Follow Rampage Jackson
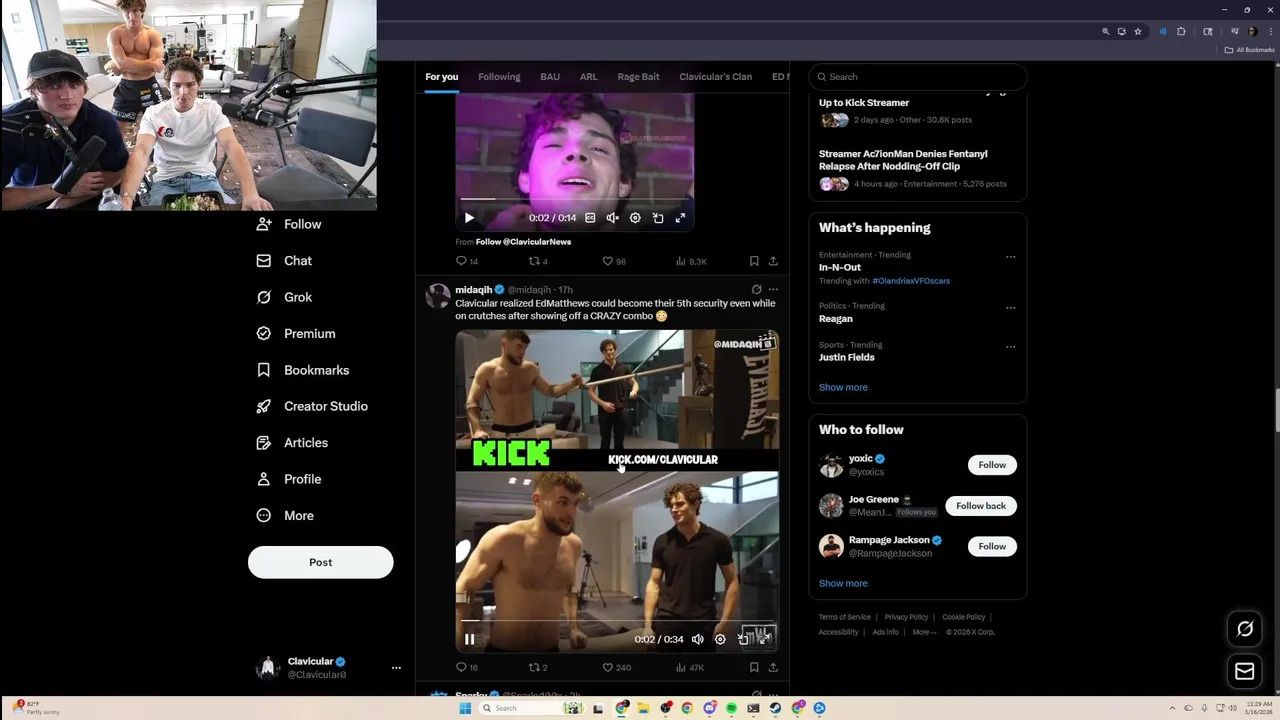 click(x=992, y=547)
